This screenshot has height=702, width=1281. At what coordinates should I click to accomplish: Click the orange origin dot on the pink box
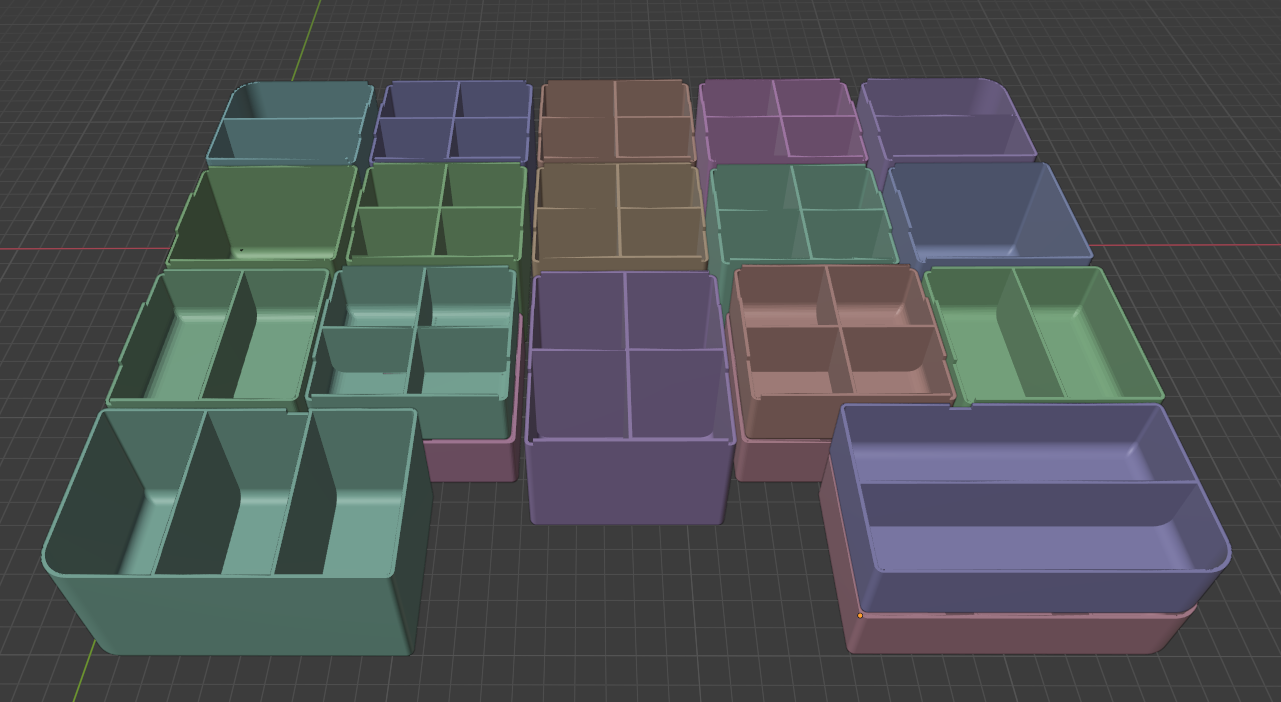click(858, 614)
